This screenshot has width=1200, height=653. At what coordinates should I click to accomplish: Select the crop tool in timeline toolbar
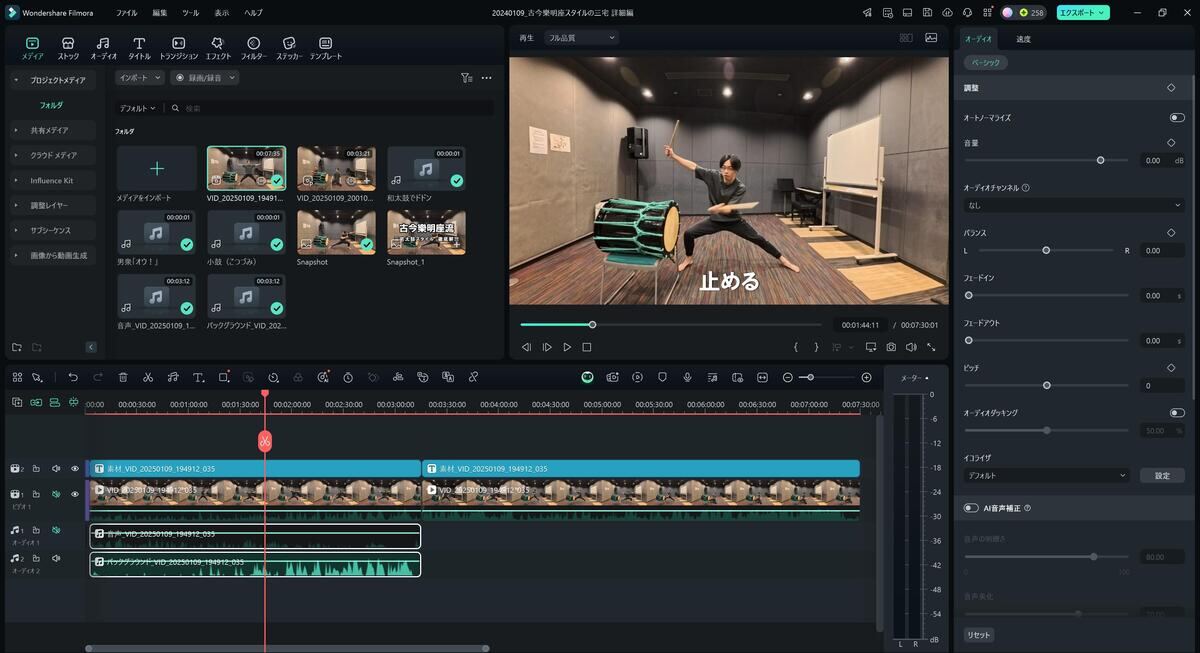click(223, 377)
